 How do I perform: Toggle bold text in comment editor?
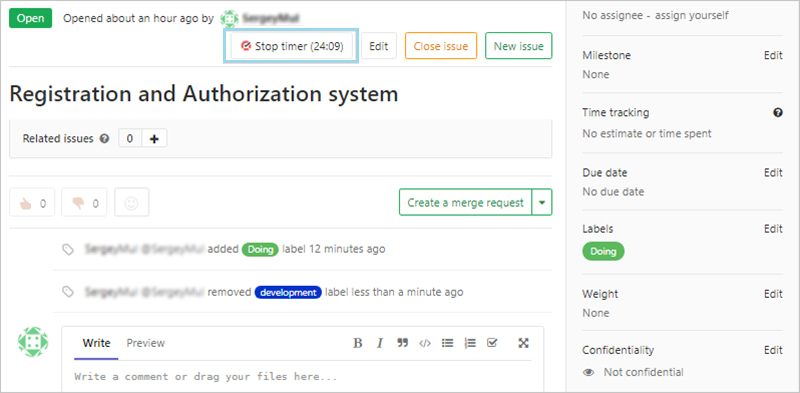pyautogui.click(x=358, y=343)
